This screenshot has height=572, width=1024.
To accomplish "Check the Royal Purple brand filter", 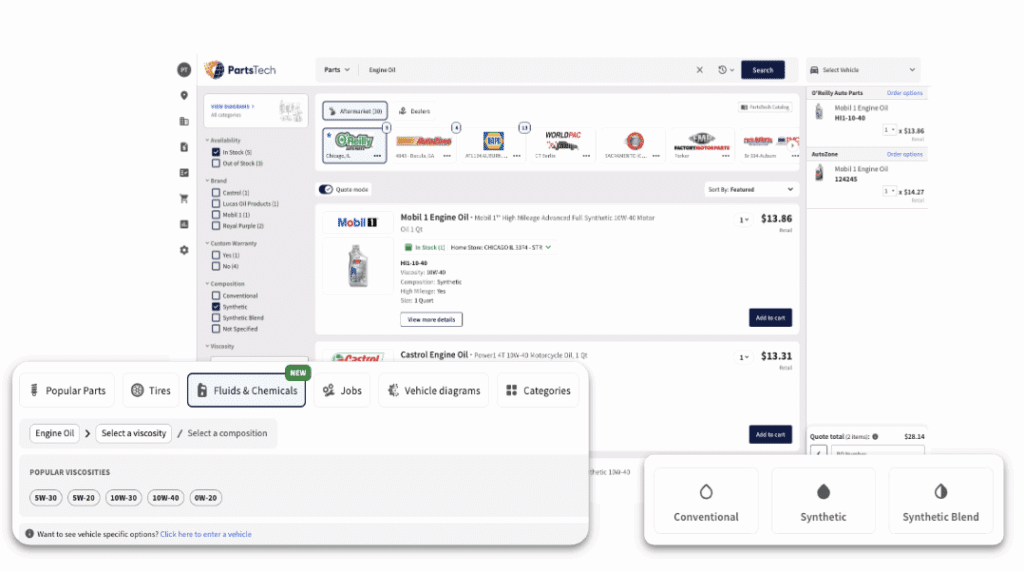I will (216, 226).
